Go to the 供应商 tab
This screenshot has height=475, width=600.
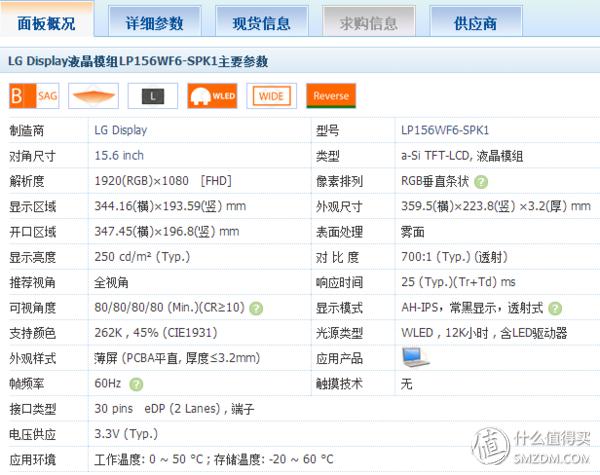[476, 22]
